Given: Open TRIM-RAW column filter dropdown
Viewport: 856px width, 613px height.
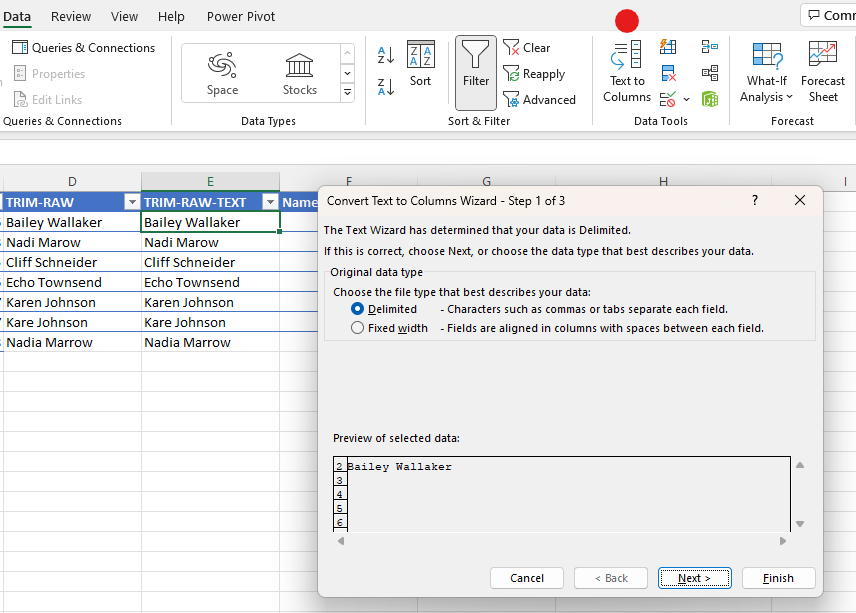Looking at the screenshot, I should pos(132,203).
